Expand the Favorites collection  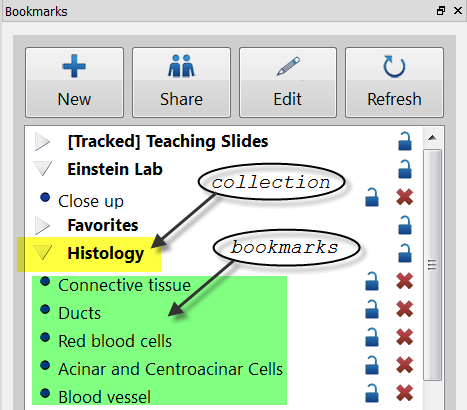tap(42, 226)
